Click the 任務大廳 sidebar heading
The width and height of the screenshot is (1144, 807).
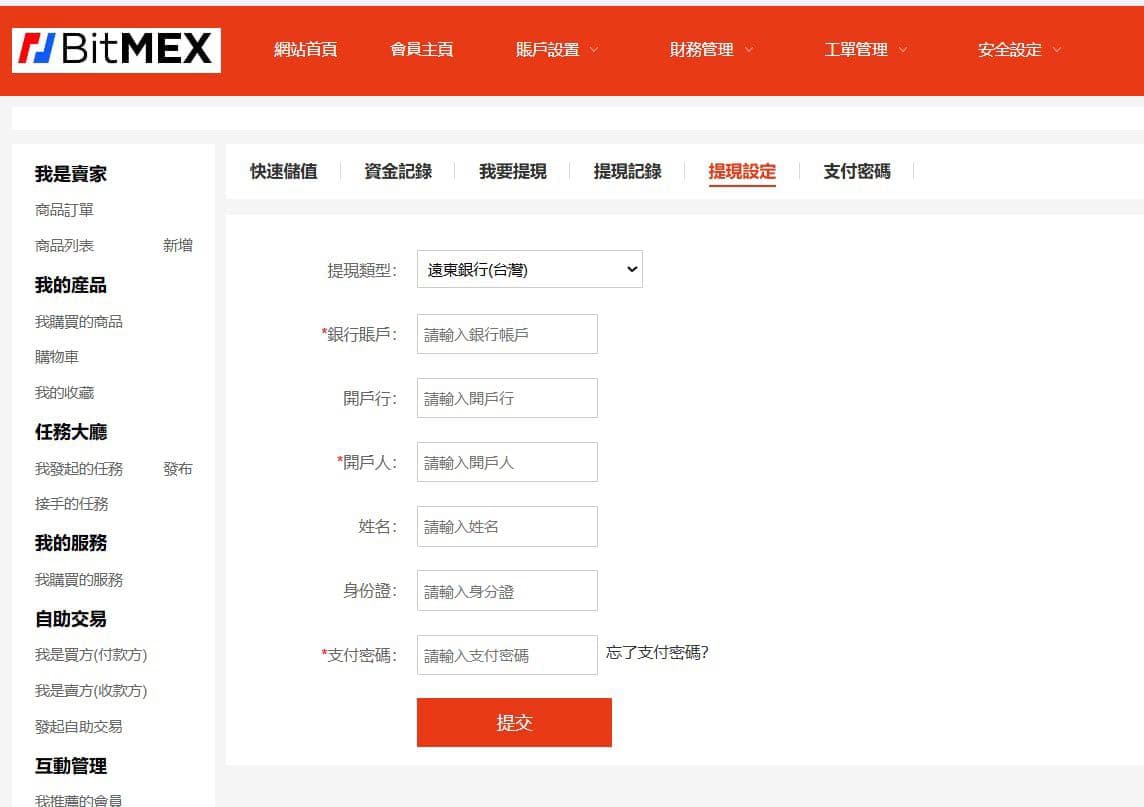[71, 432]
